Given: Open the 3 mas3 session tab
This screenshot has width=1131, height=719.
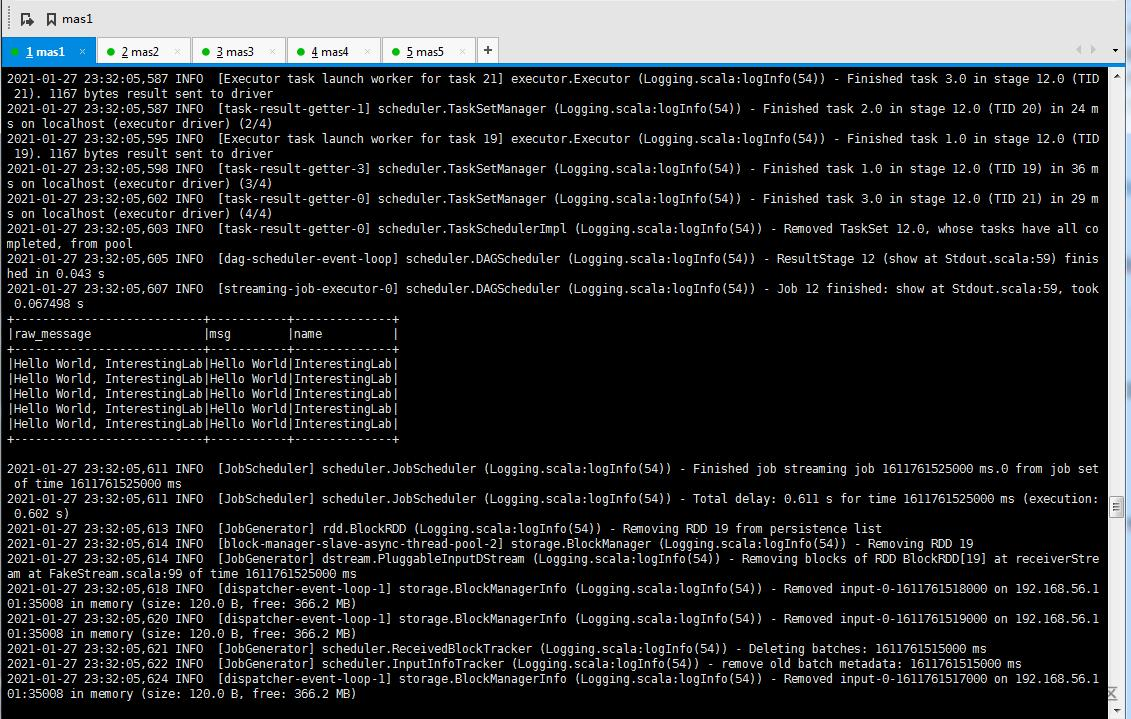Looking at the screenshot, I should pos(239,51).
